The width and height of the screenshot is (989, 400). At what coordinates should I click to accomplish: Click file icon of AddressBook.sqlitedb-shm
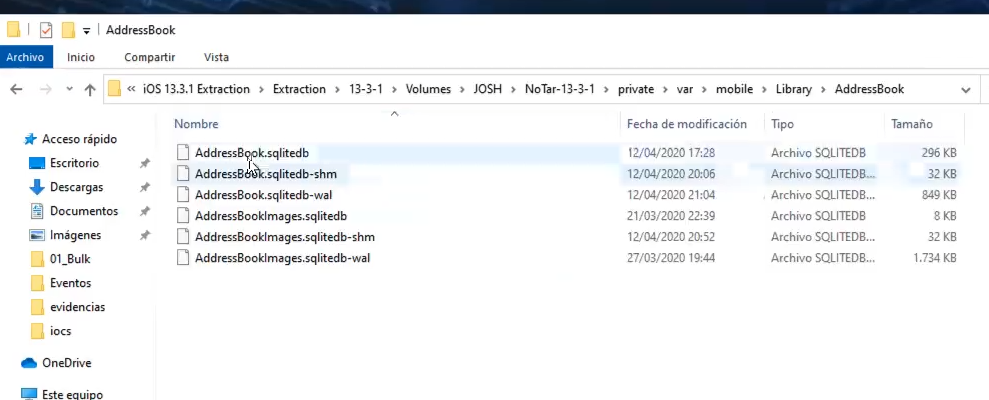[183, 174]
